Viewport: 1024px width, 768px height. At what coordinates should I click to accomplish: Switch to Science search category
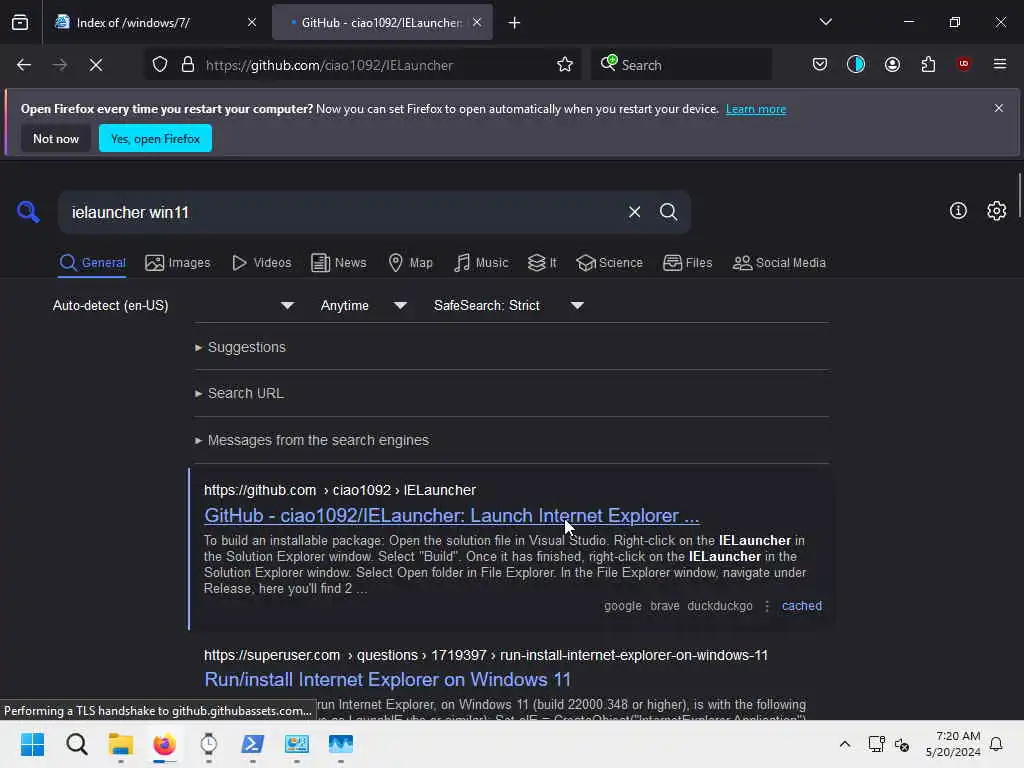609,263
